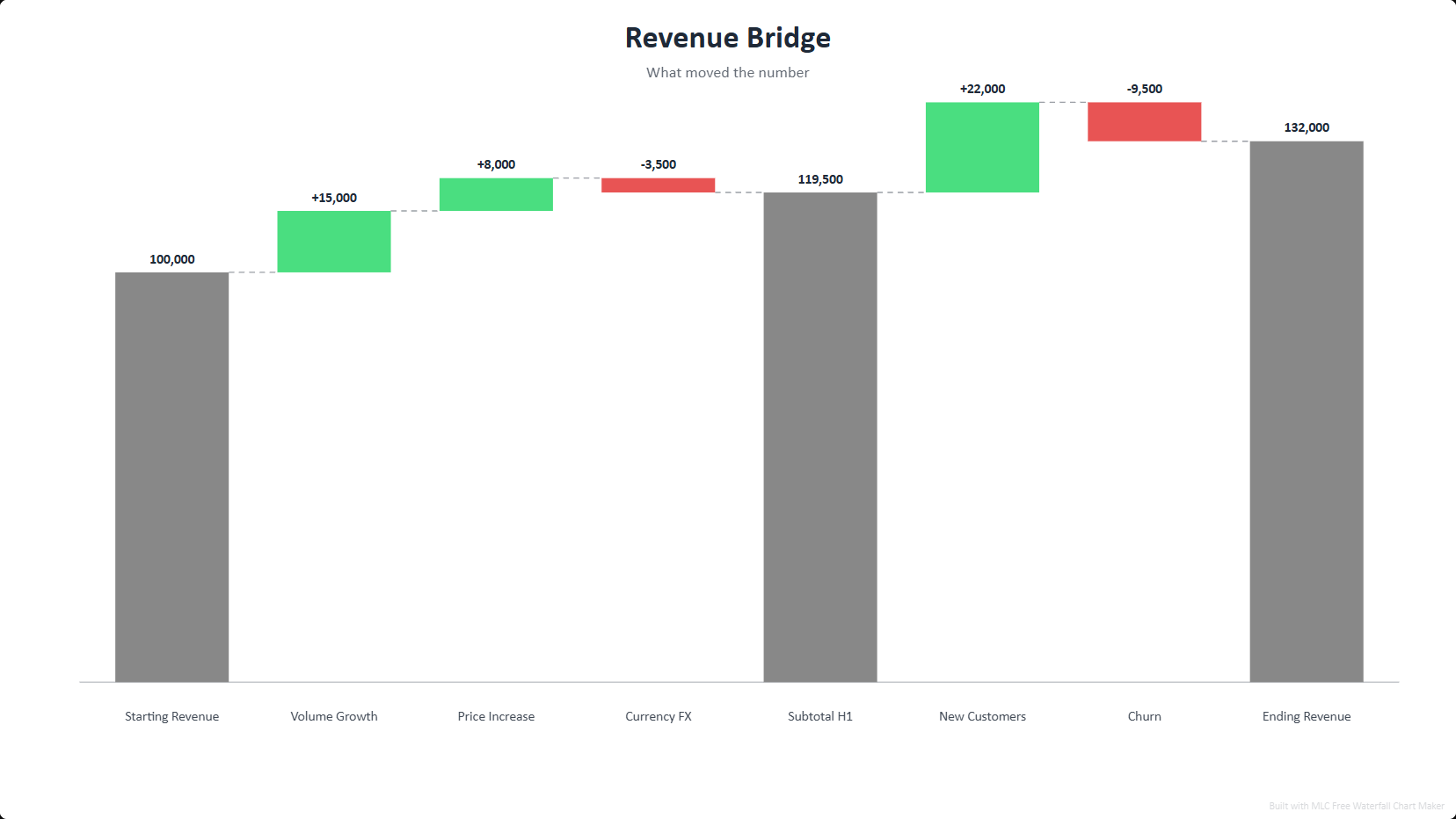Click the +15,000 value label
This screenshot has height=819, width=1456.
[334, 198]
